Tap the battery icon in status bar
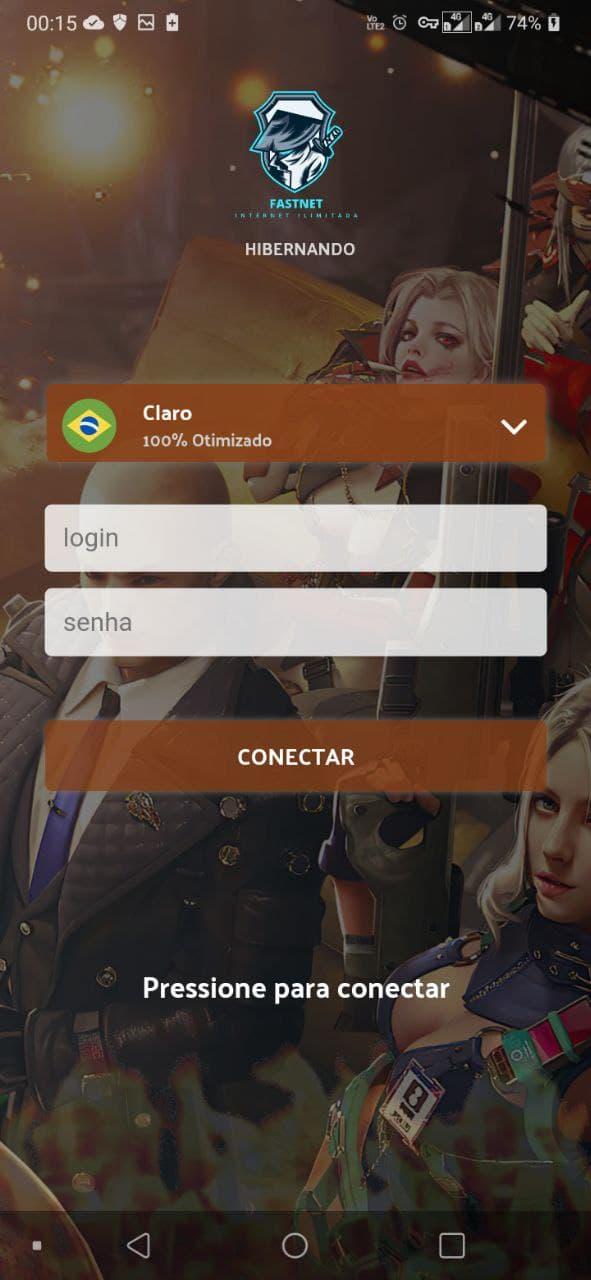591x1280 pixels. click(554, 23)
